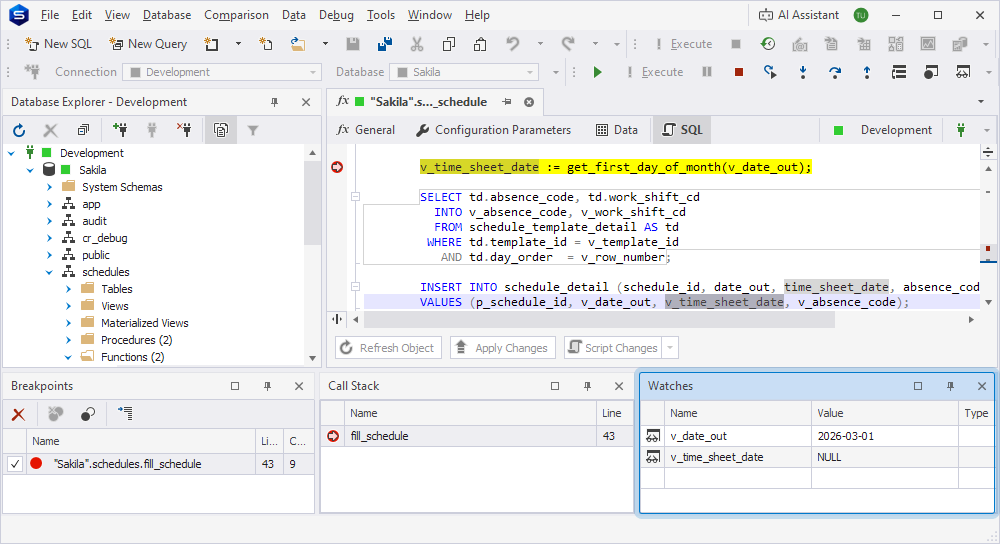The width and height of the screenshot is (1000, 544).
Task: Switch to the General tab
Action: (366, 130)
